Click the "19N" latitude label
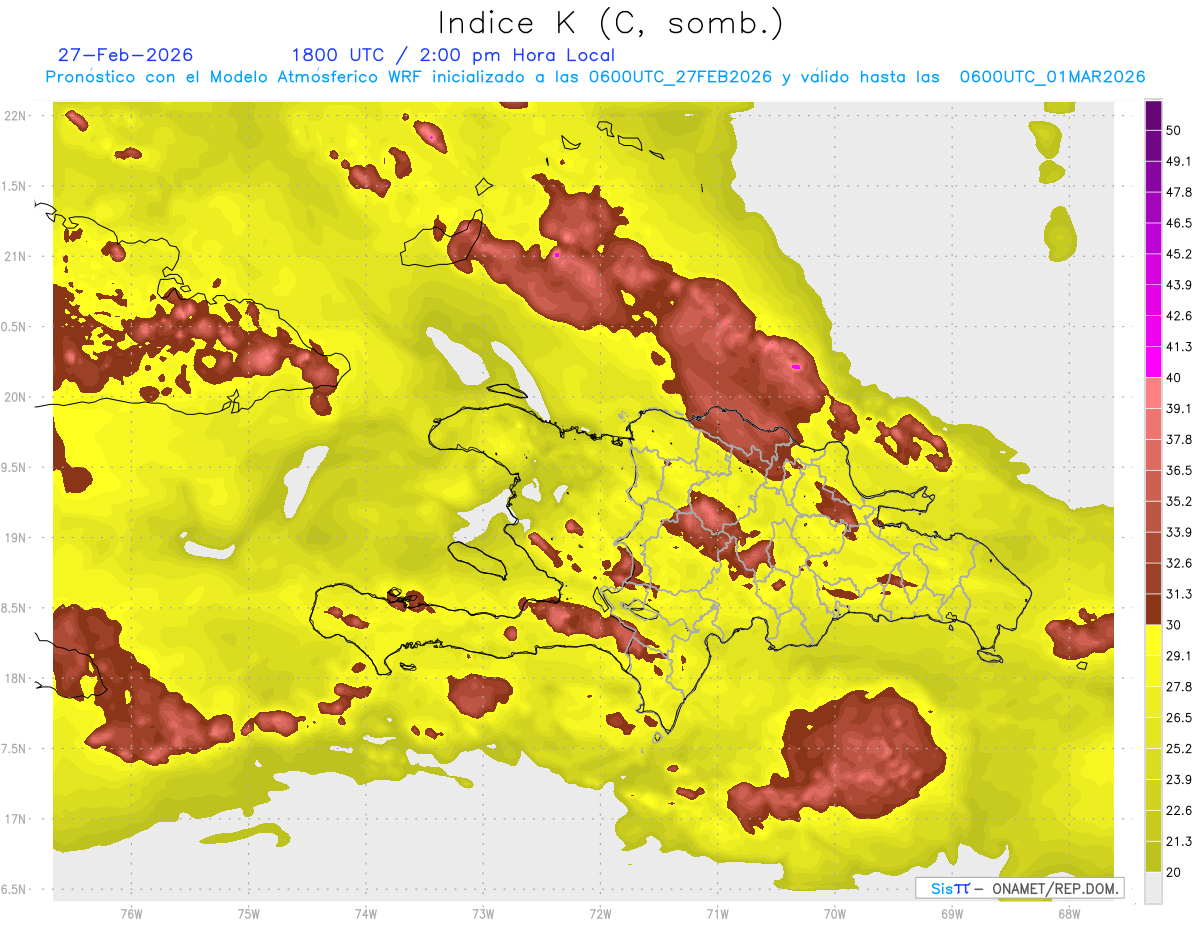 coord(15,538)
